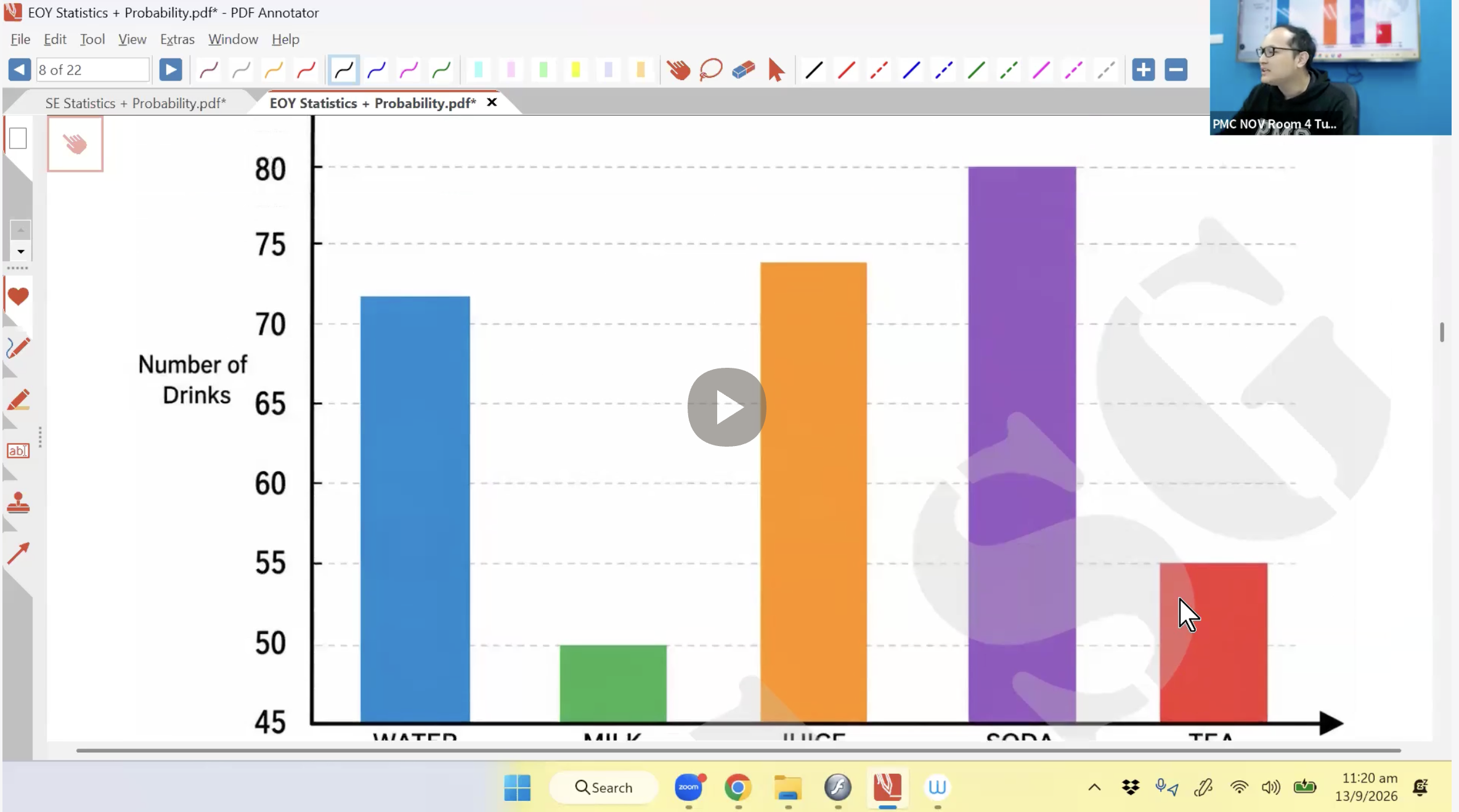1459x812 pixels.
Task: Go to the next page arrow
Action: point(171,70)
